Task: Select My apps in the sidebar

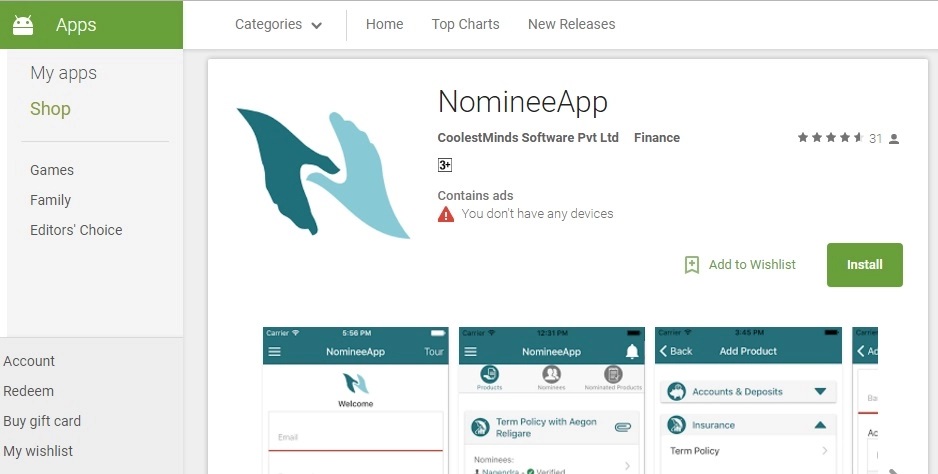Action: pyautogui.click(x=63, y=73)
